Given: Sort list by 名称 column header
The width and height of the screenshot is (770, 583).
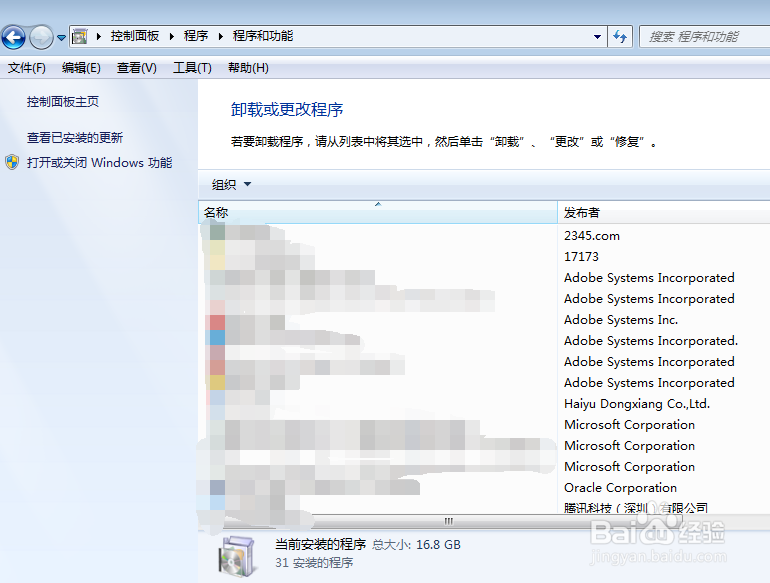Looking at the screenshot, I should [378, 212].
